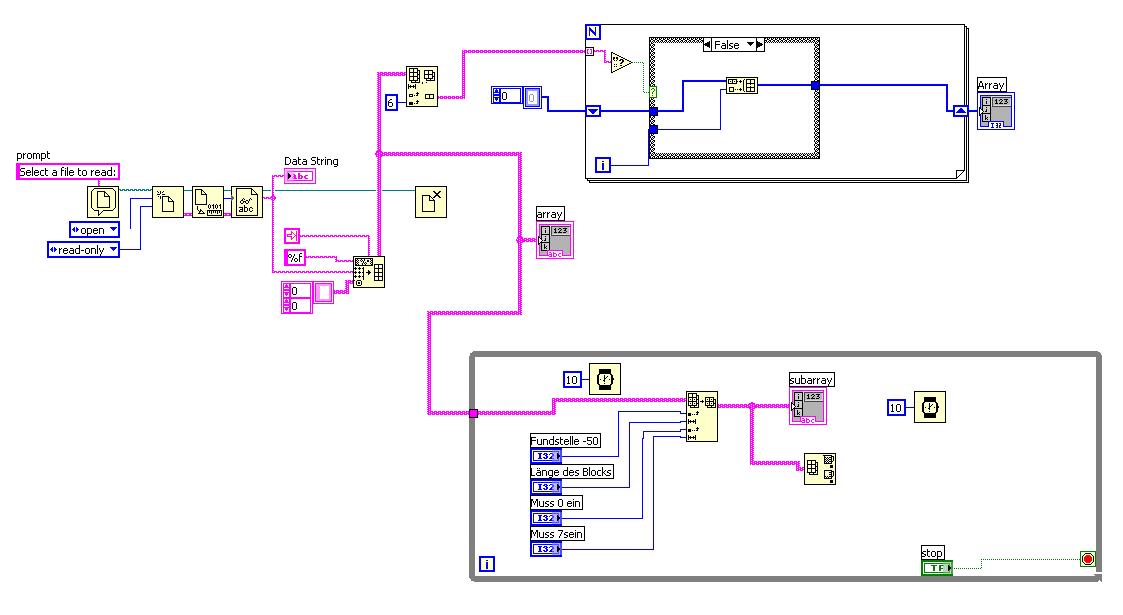Select the Spreadsheet String To Array node

pos(369,272)
